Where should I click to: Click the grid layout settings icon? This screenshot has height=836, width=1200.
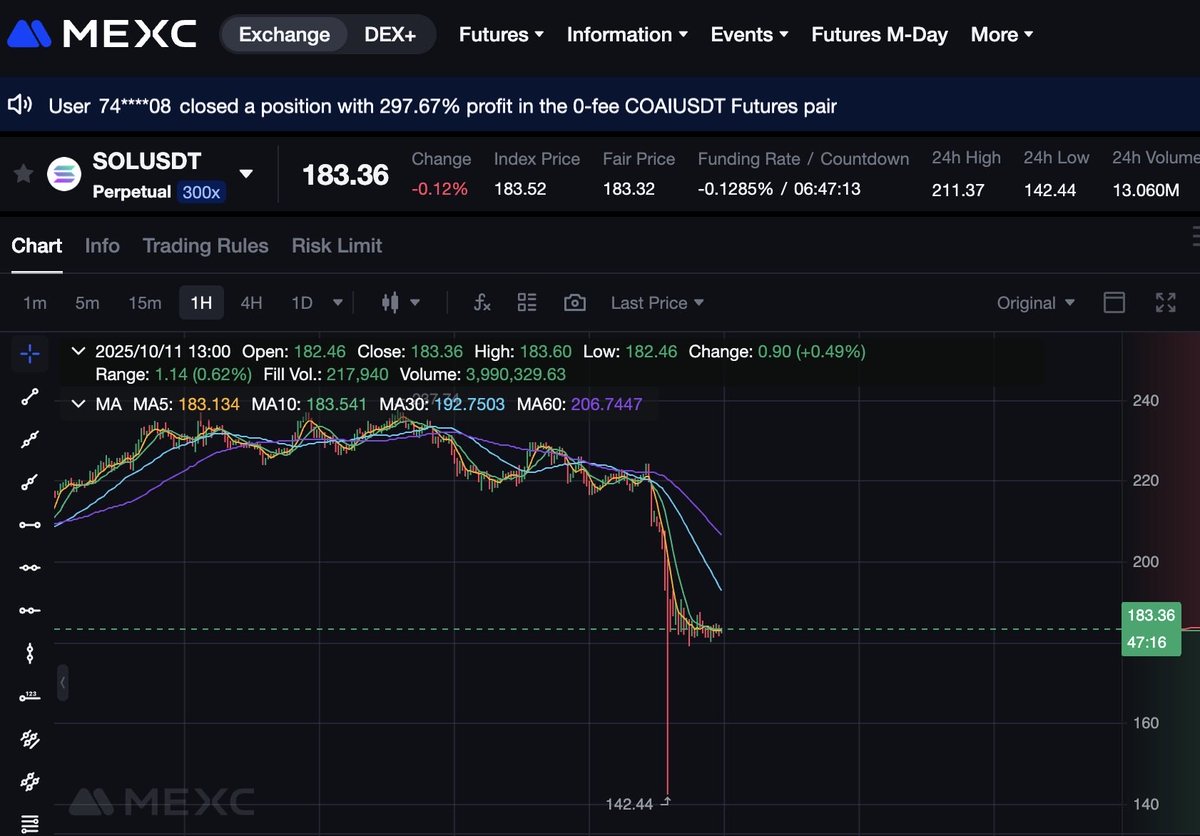tap(527, 302)
